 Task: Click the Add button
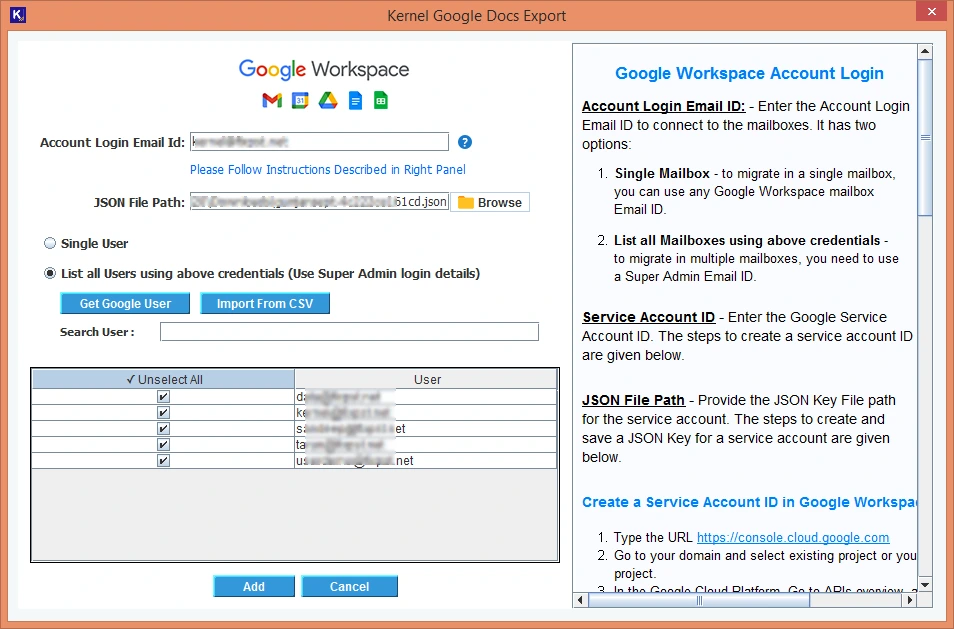tap(254, 586)
